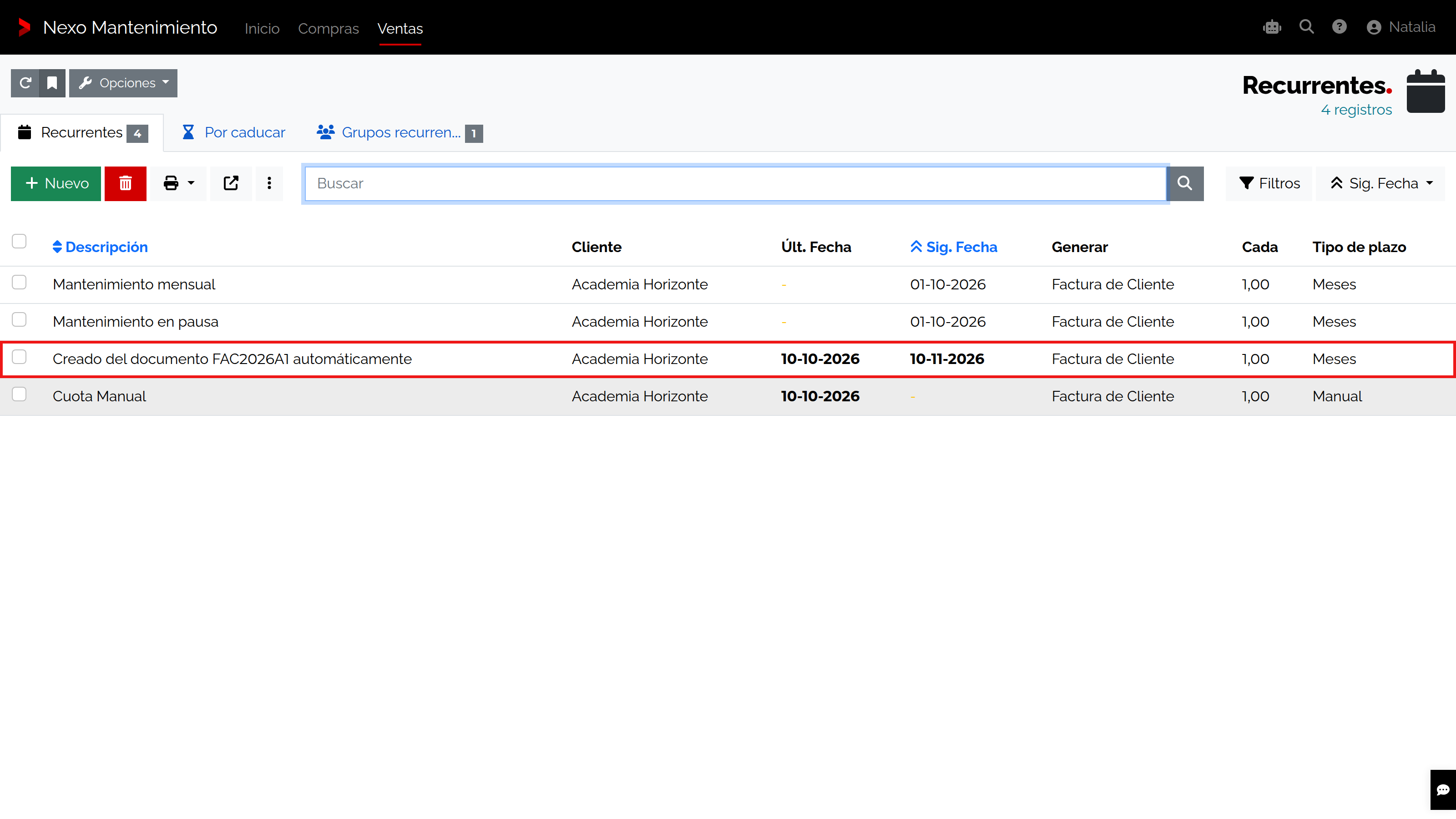Open the chat bubble widget
This screenshot has height=819, width=1456.
click(1443, 789)
